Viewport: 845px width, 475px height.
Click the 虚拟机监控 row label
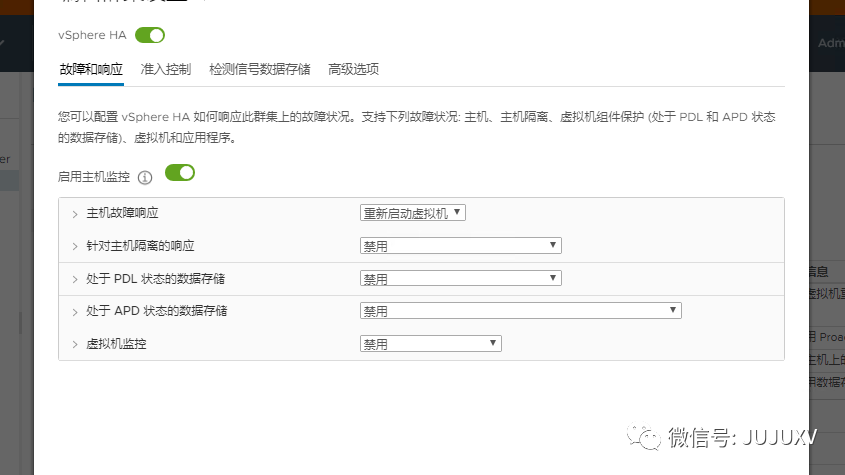117,344
